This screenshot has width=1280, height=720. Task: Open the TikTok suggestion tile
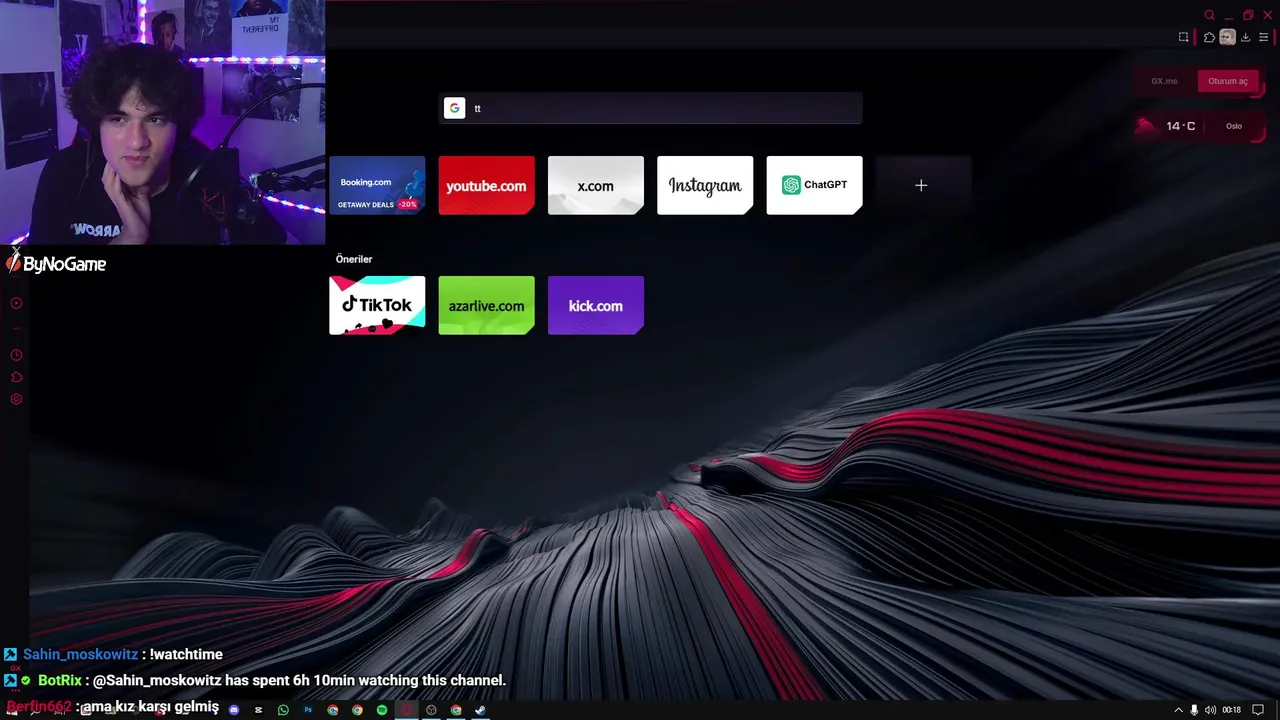click(x=377, y=305)
